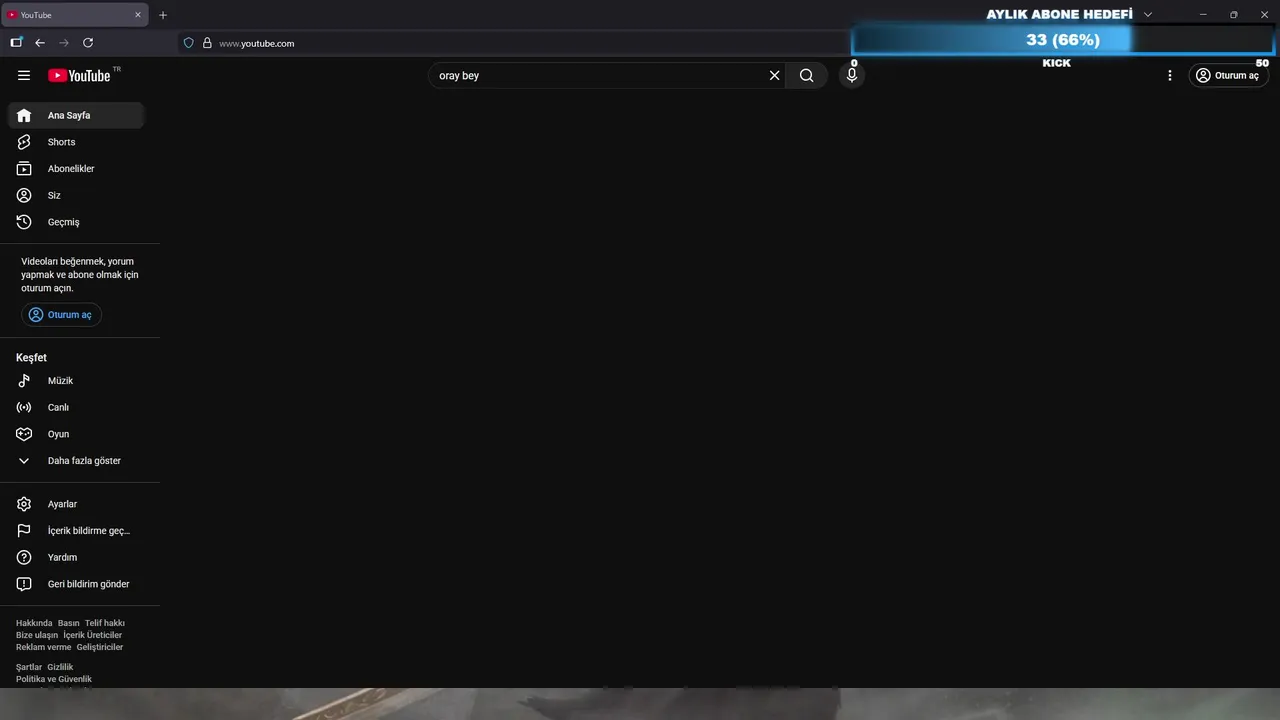
Task: Select the YouTube browser tab
Action: 75,15
